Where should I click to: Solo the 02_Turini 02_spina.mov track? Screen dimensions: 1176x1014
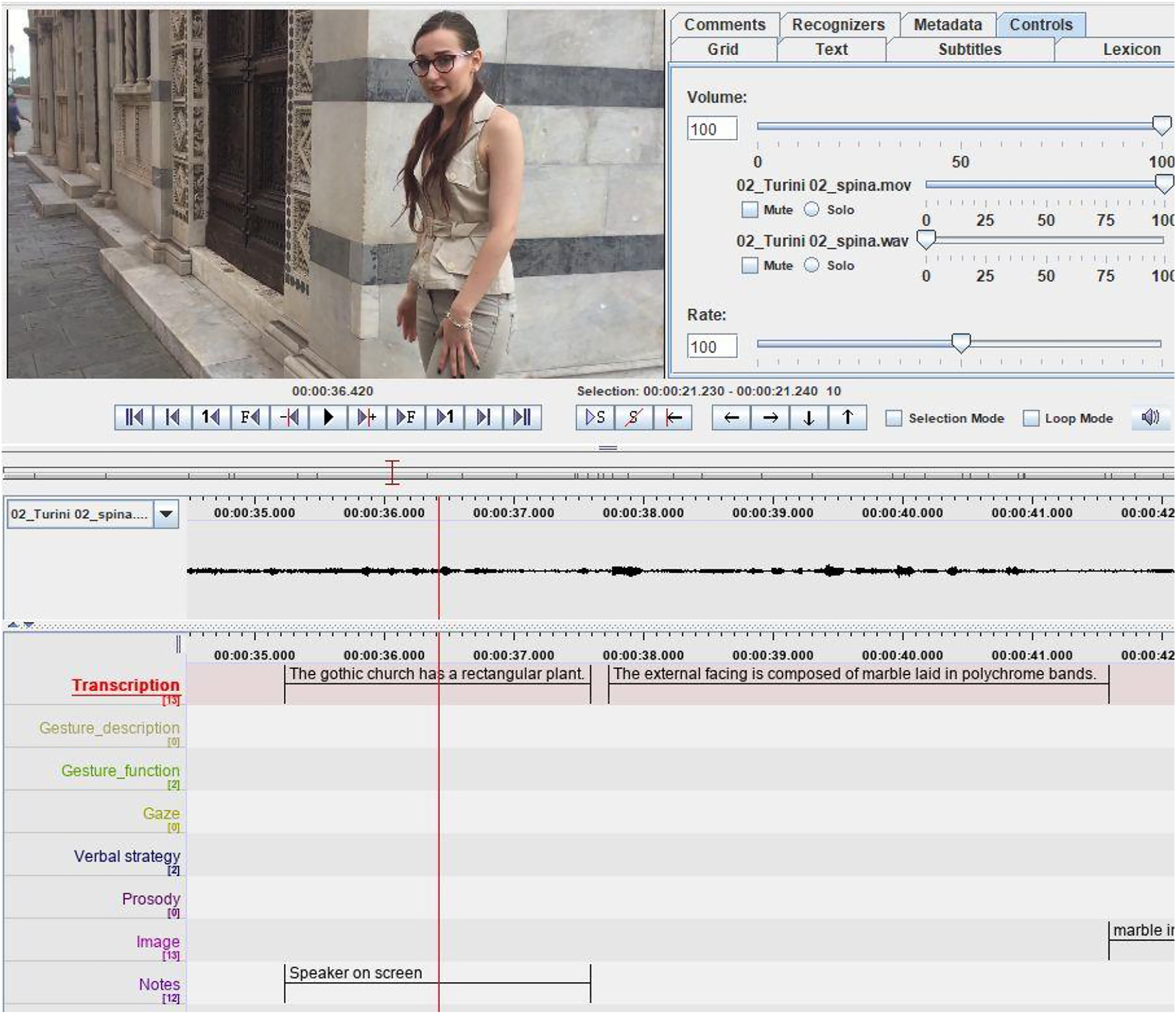click(812, 209)
